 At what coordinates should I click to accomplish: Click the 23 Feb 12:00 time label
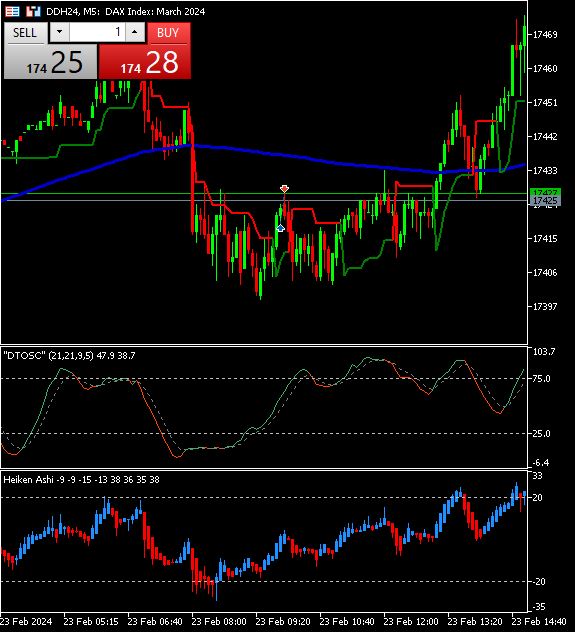(x=411, y=622)
